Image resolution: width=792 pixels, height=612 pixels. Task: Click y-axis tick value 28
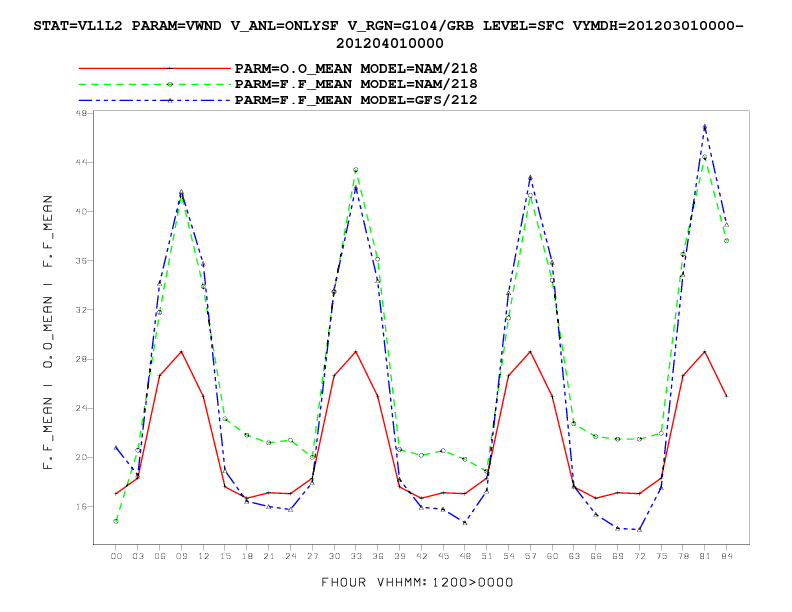point(82,359)
